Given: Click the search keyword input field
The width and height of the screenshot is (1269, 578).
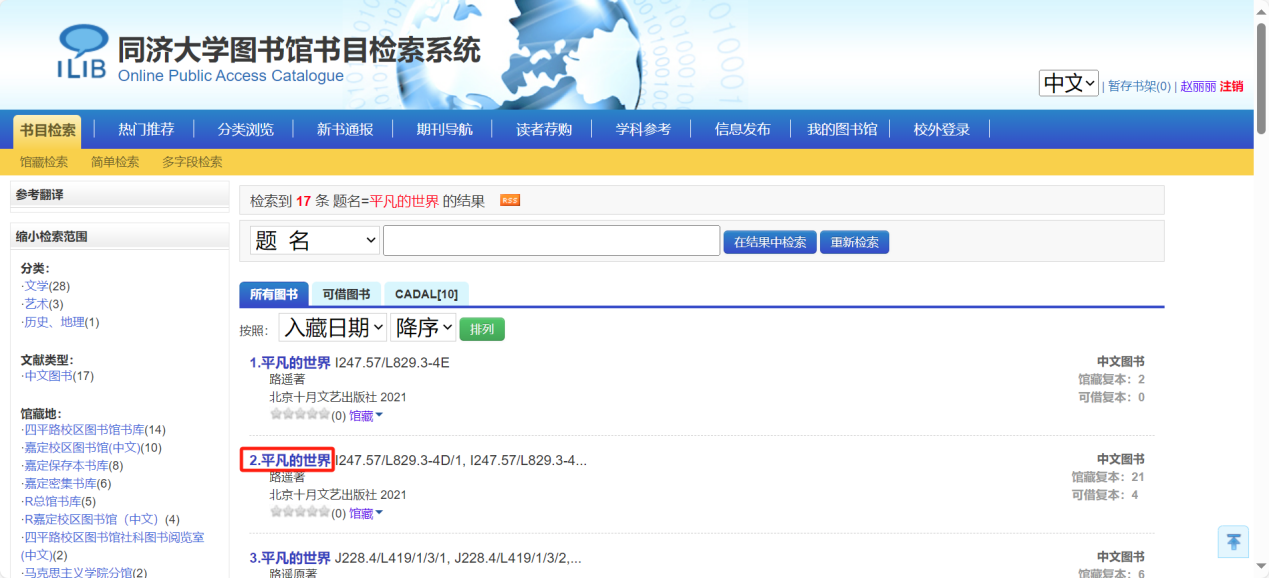Looking at the screenshot, I should (x=551, y=241).
